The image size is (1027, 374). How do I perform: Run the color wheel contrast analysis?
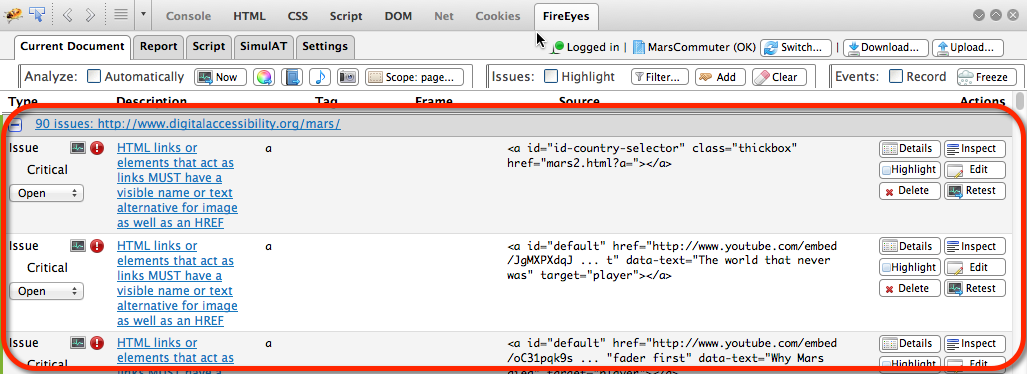(264, 77)
